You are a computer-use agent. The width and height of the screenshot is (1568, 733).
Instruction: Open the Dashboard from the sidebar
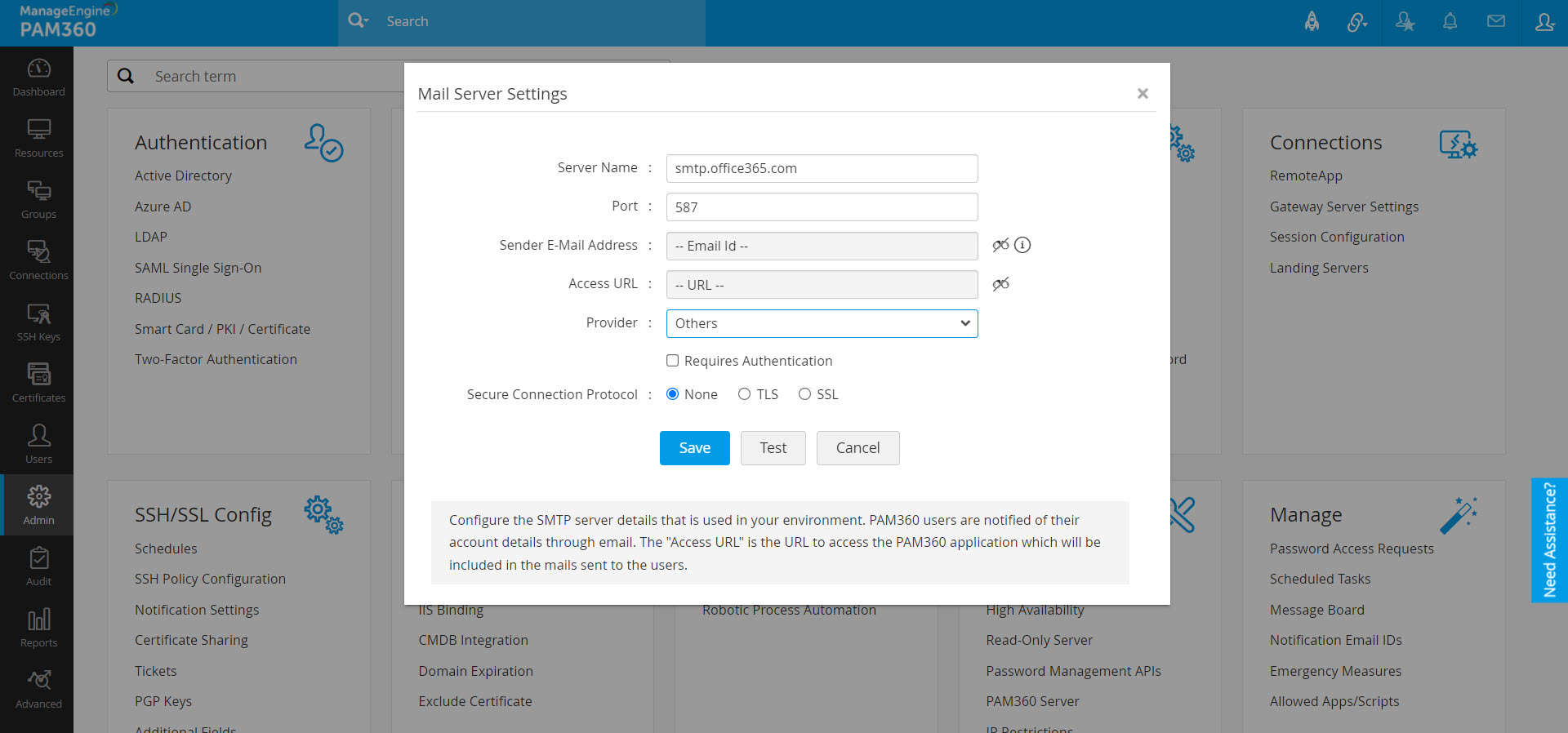[x=38, y=78]
